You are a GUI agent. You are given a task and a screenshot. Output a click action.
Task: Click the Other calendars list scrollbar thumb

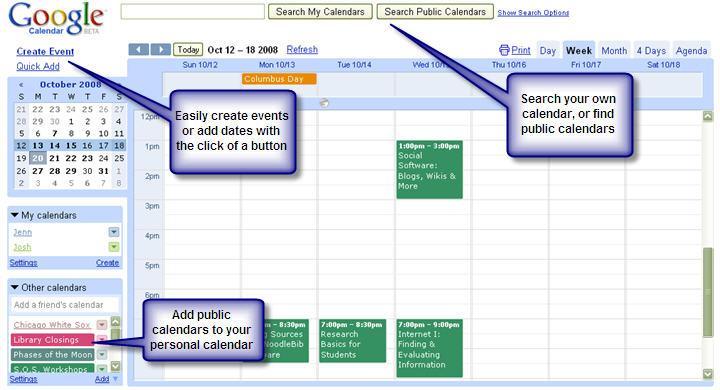[115, 335]
